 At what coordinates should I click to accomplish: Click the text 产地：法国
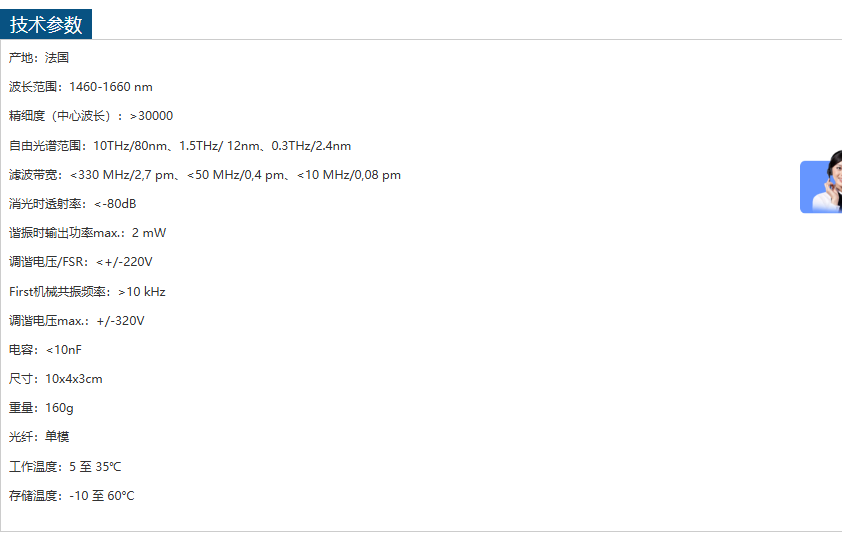(x=39, y=58)
